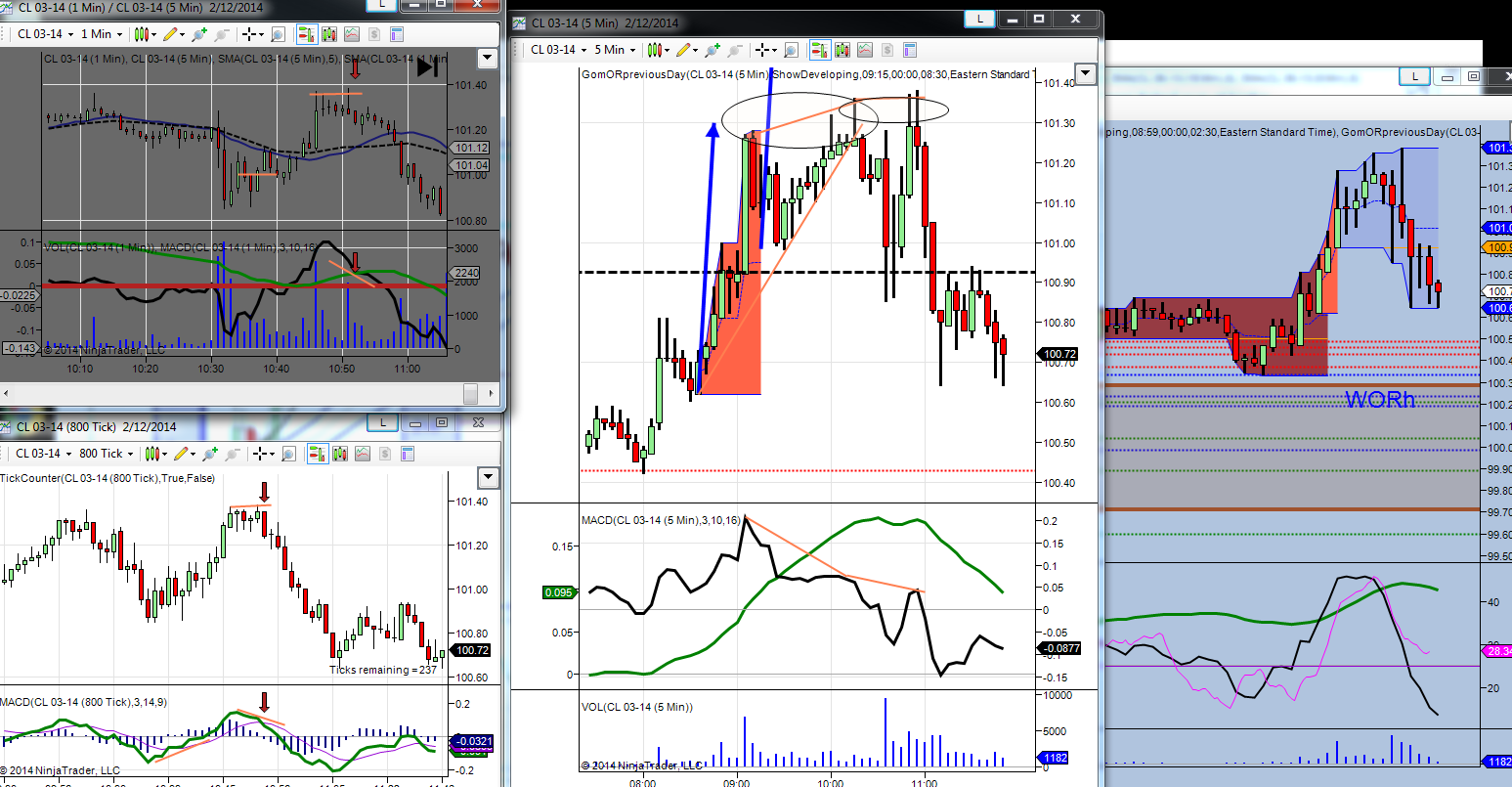1512x787 pixels.
Task: Click Zoom In icon in 800 Tick chart
Action: (x=211, y=454)
